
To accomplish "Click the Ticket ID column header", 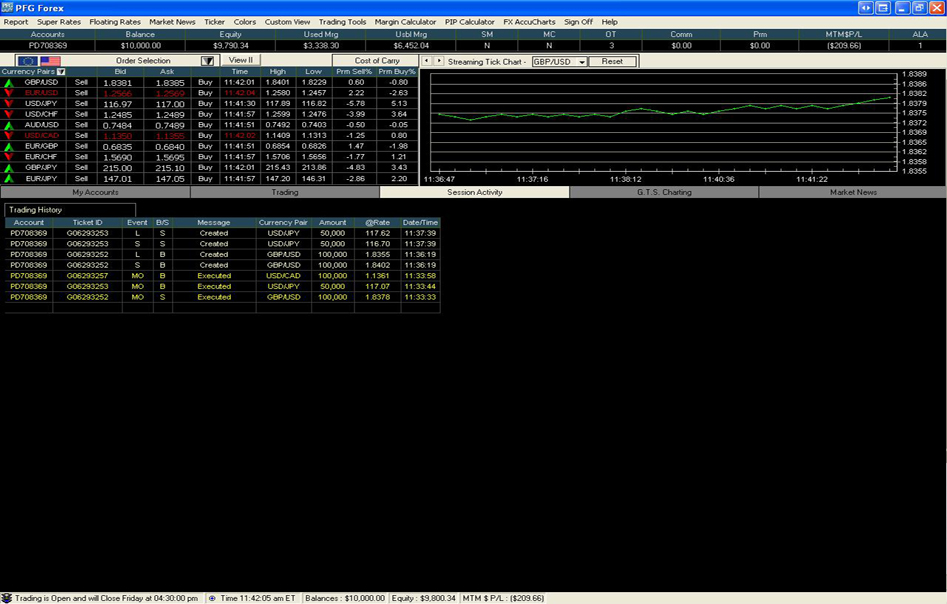I will click(x=88, y=222).
